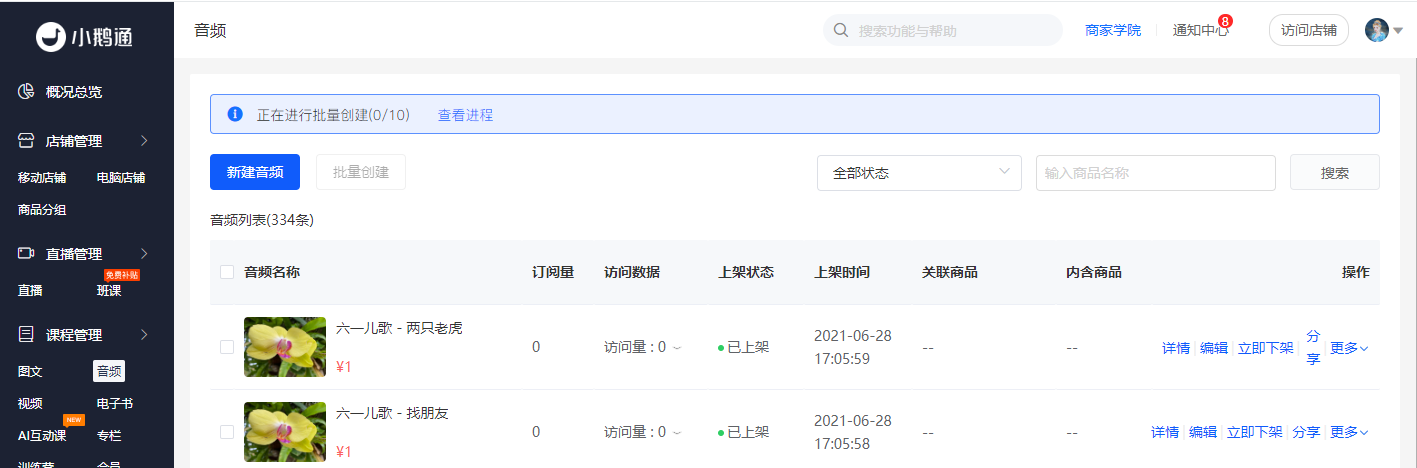Click the list icon beside 课程管理
1417x468 pixels.
pos(27,335)
